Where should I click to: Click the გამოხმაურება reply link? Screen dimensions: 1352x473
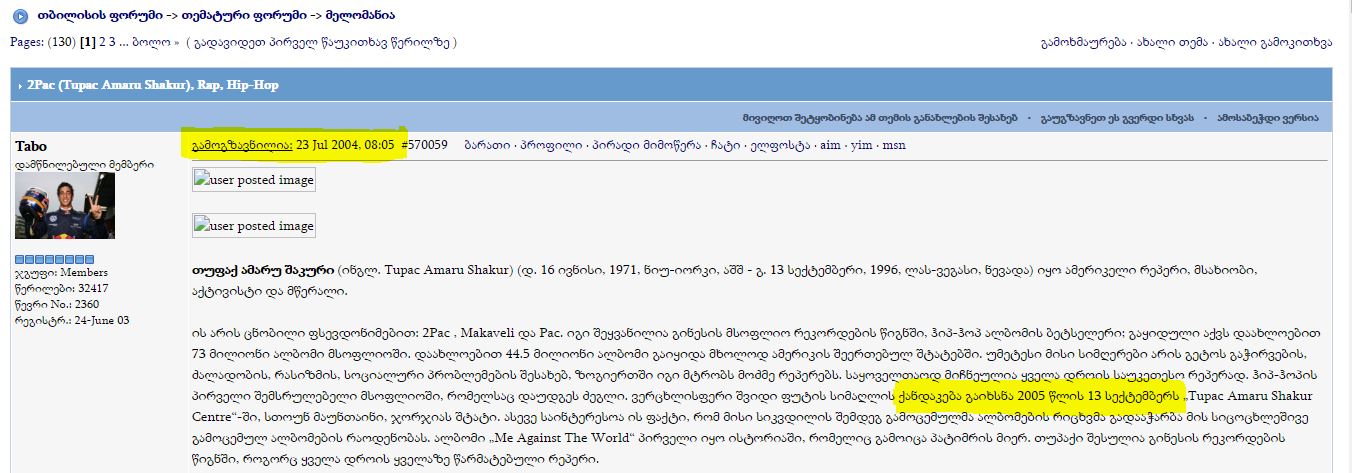[x=1085, y=43]
